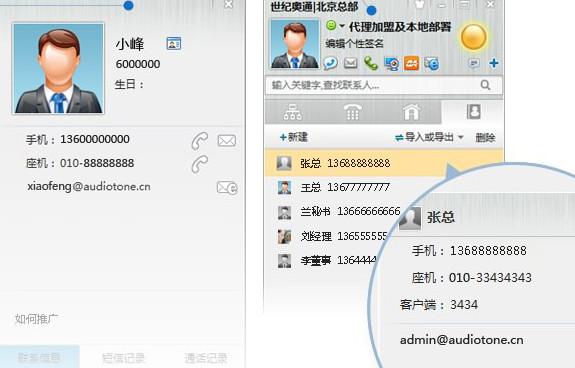The image size is (575, 368).
Task: Open the 如何推广 link
Action: tap(36, 319)
